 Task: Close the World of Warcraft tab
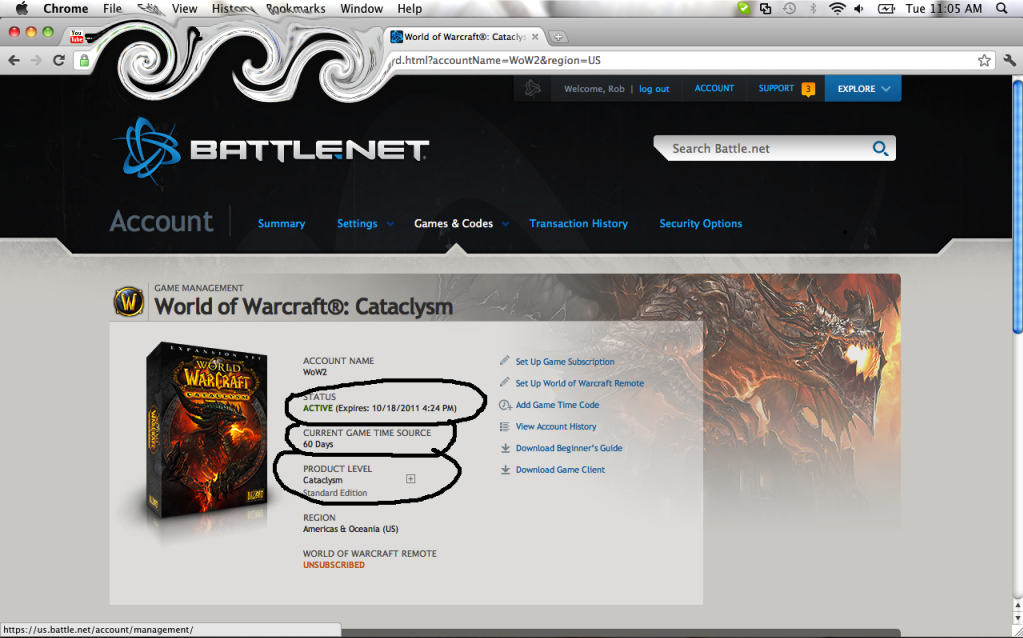535,37
